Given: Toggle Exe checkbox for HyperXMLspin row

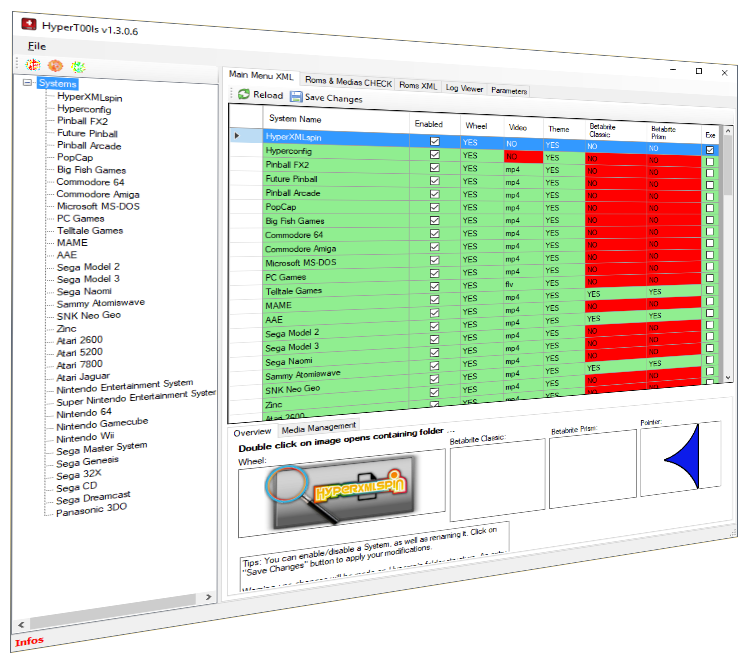Looking at the screenshot, I should click(x=709, y=150).
